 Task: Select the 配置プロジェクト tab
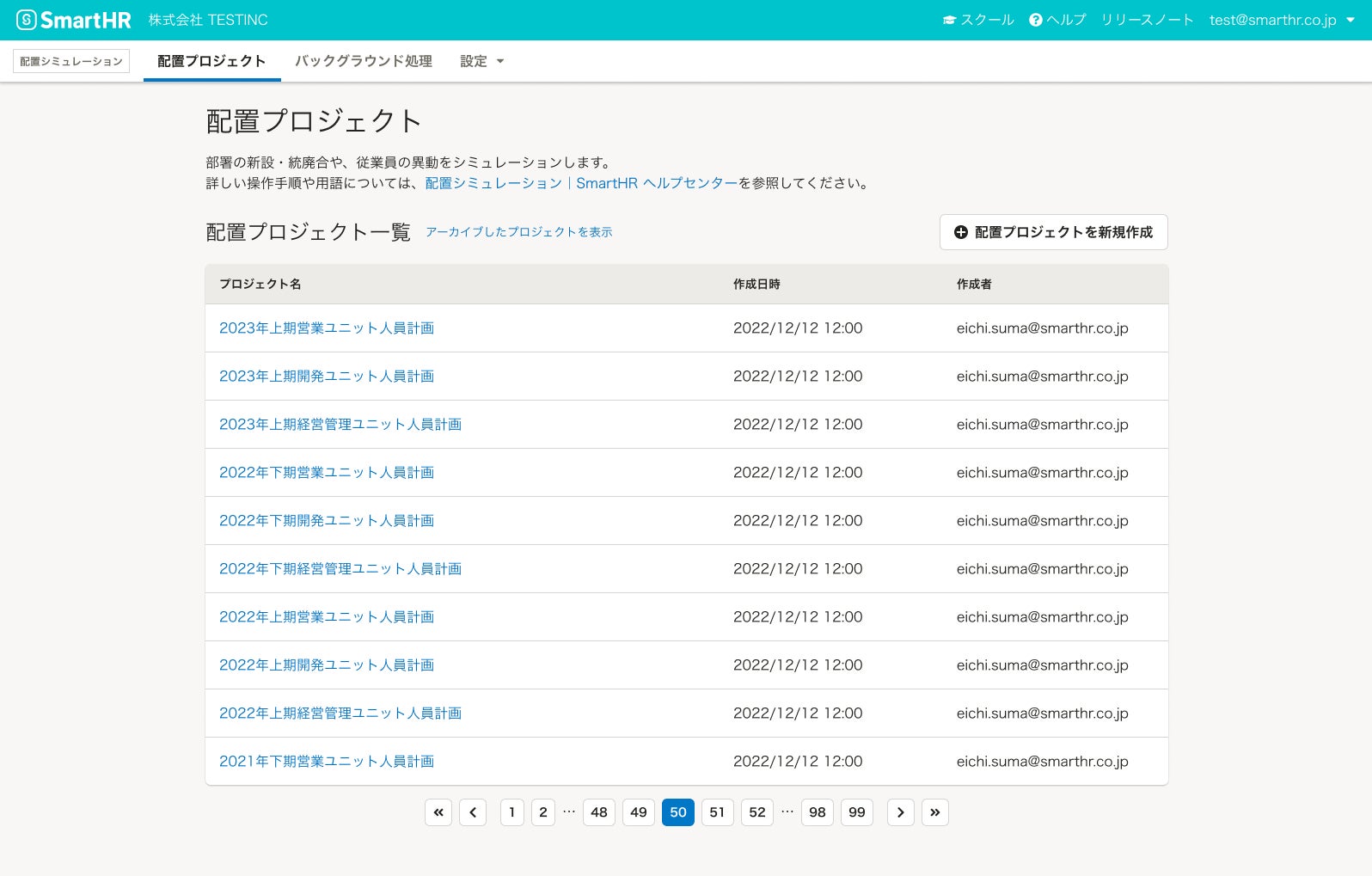click(211, 61)
